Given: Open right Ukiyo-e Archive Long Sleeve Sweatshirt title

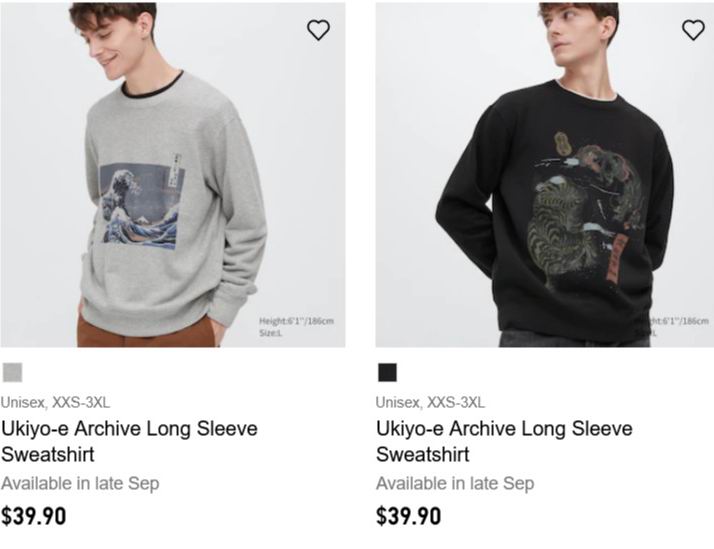Looking at the screenshot, I should pyautogui.click(x=504, y=442).
